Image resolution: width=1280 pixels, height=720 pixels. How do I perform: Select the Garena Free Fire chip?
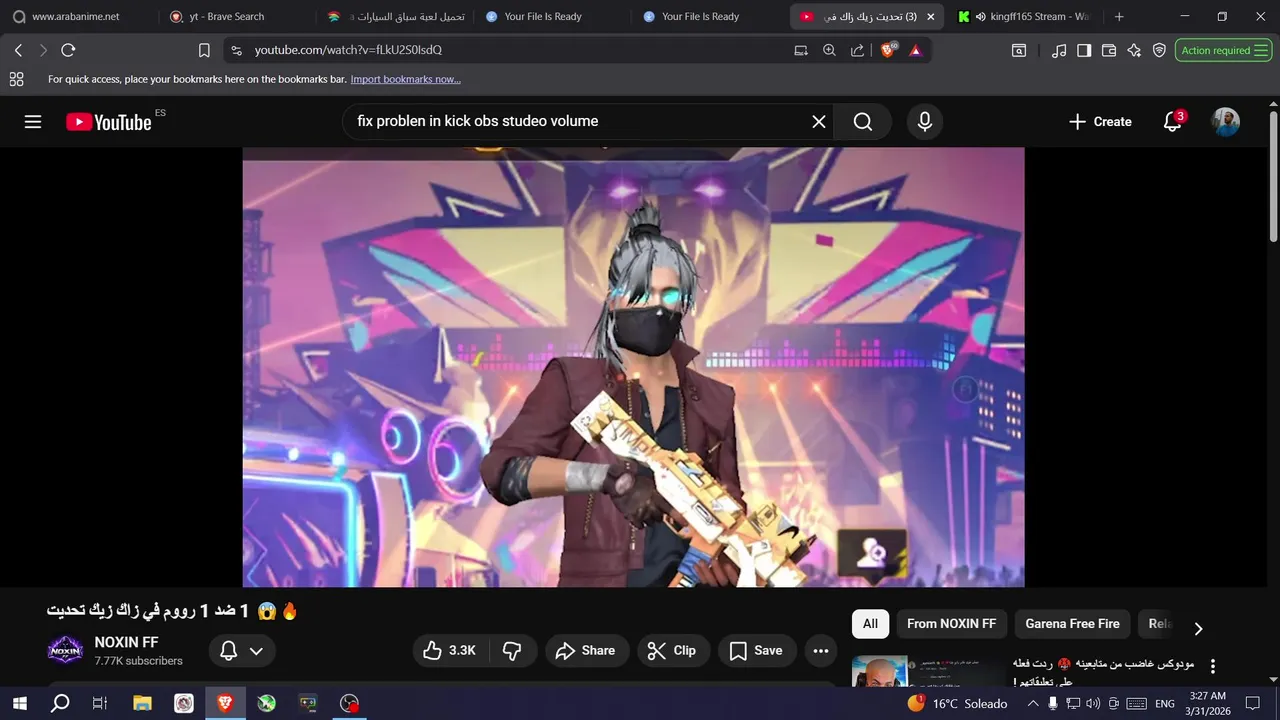tap(1072, 624)
